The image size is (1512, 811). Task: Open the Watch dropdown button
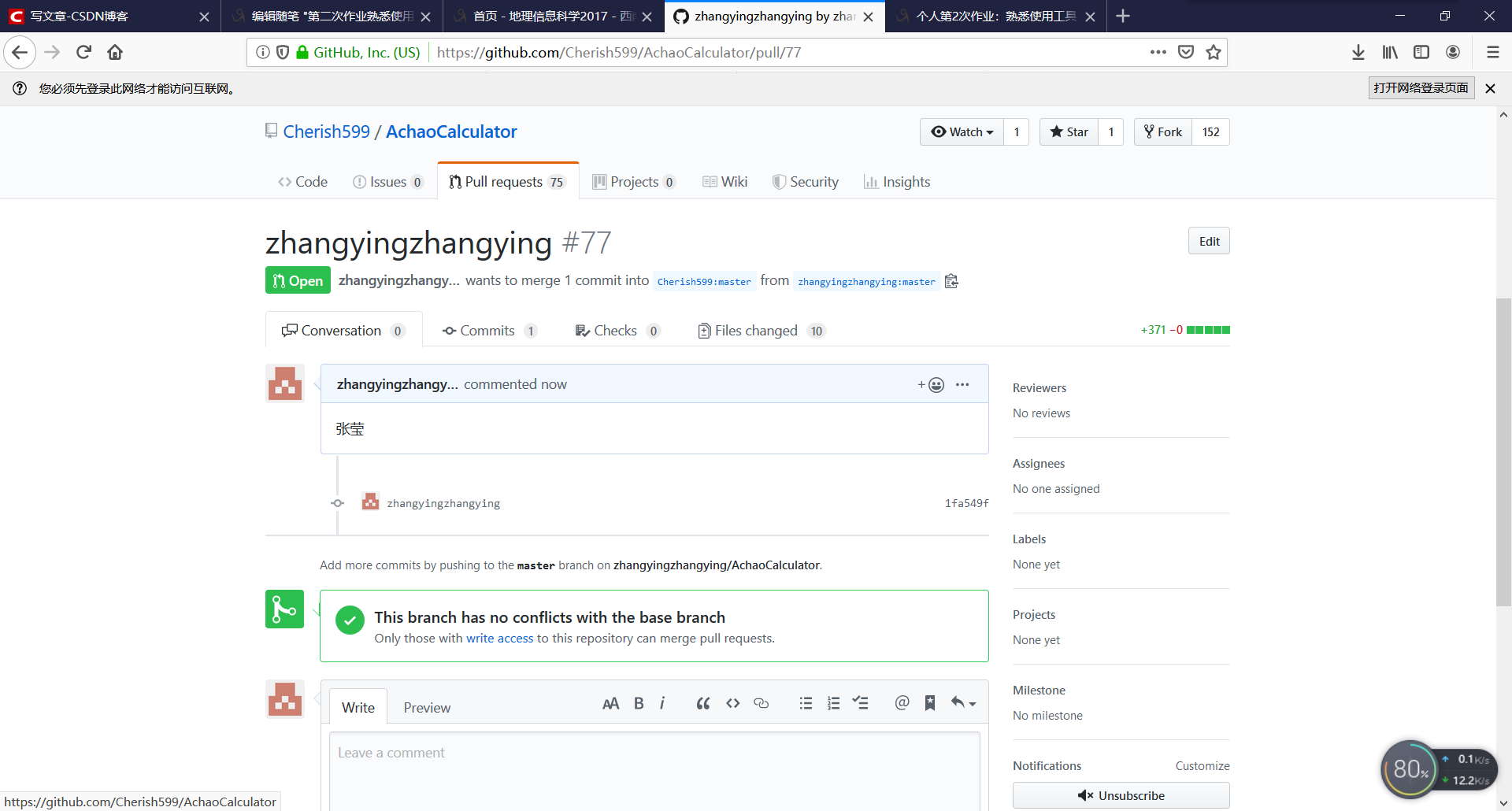click(x=962, y=131)
